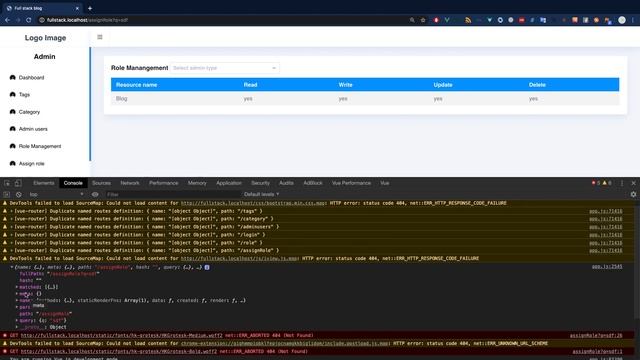
Task: Click the browser back arrow
Action: (7, 20)
